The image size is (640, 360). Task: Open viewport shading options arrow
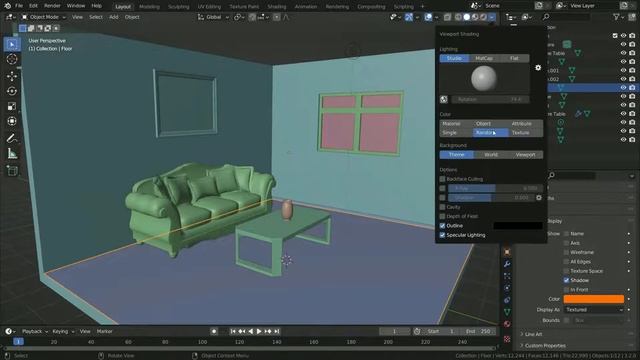pyautogui.click(x=492, y=17)
